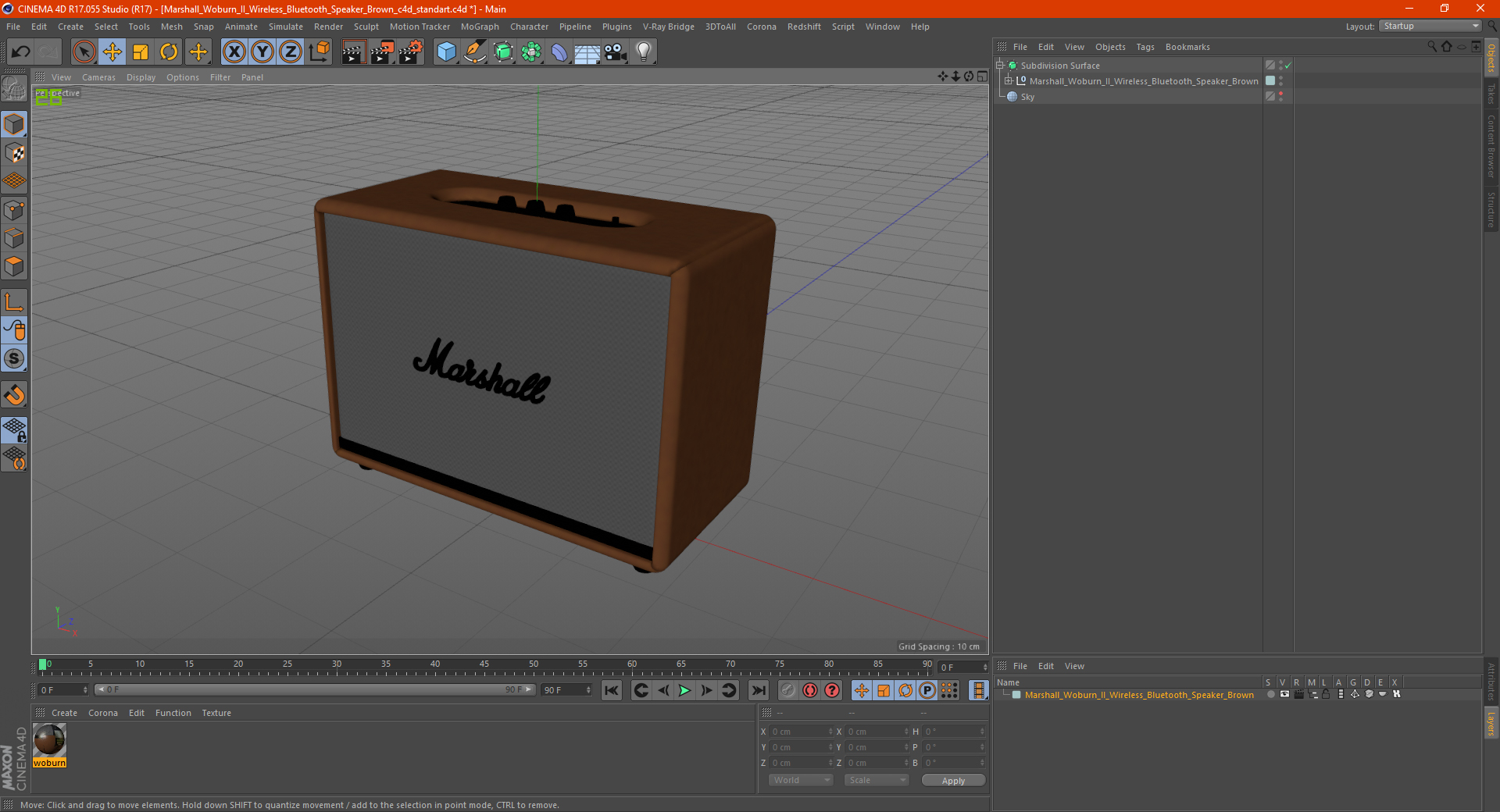1500x812 pixels.
Task: Open the deformer Bend icon
Action: point(559,52)
